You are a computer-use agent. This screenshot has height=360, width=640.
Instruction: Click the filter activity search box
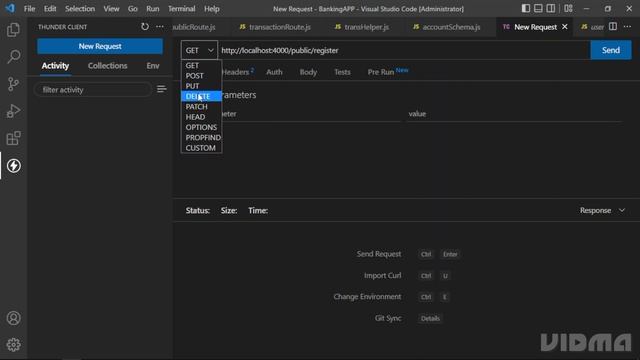(x=93, y=90)
